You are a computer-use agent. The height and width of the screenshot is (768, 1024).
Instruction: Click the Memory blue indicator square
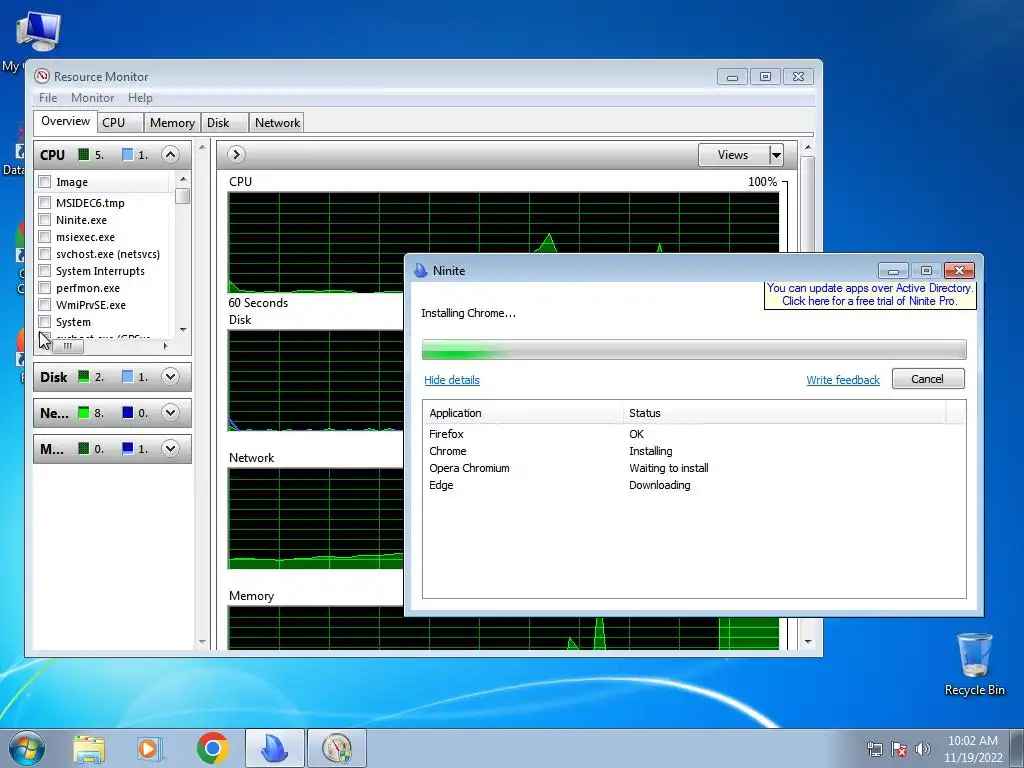[127, 449]
